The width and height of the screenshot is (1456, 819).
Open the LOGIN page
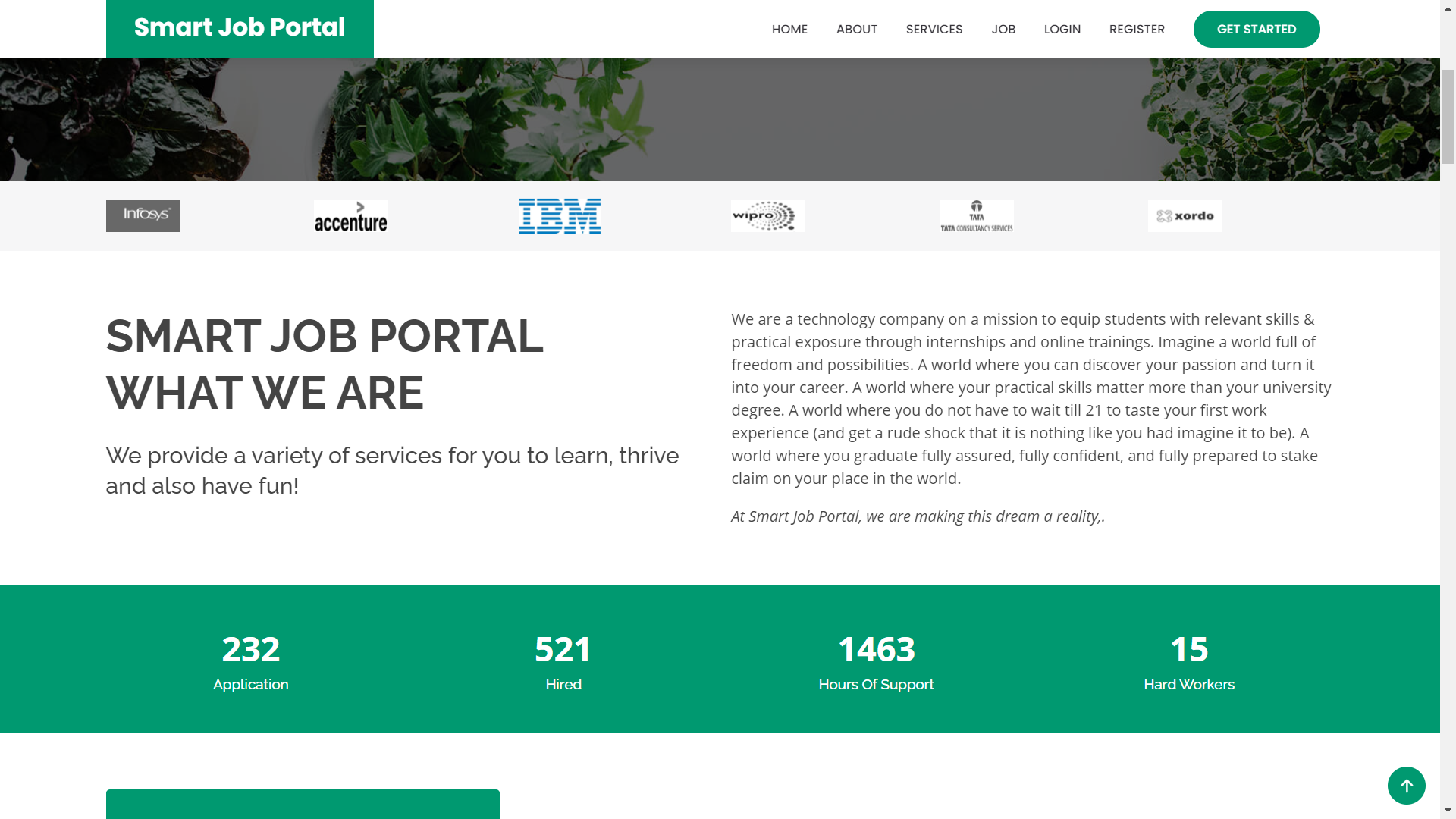(1062, 29)
